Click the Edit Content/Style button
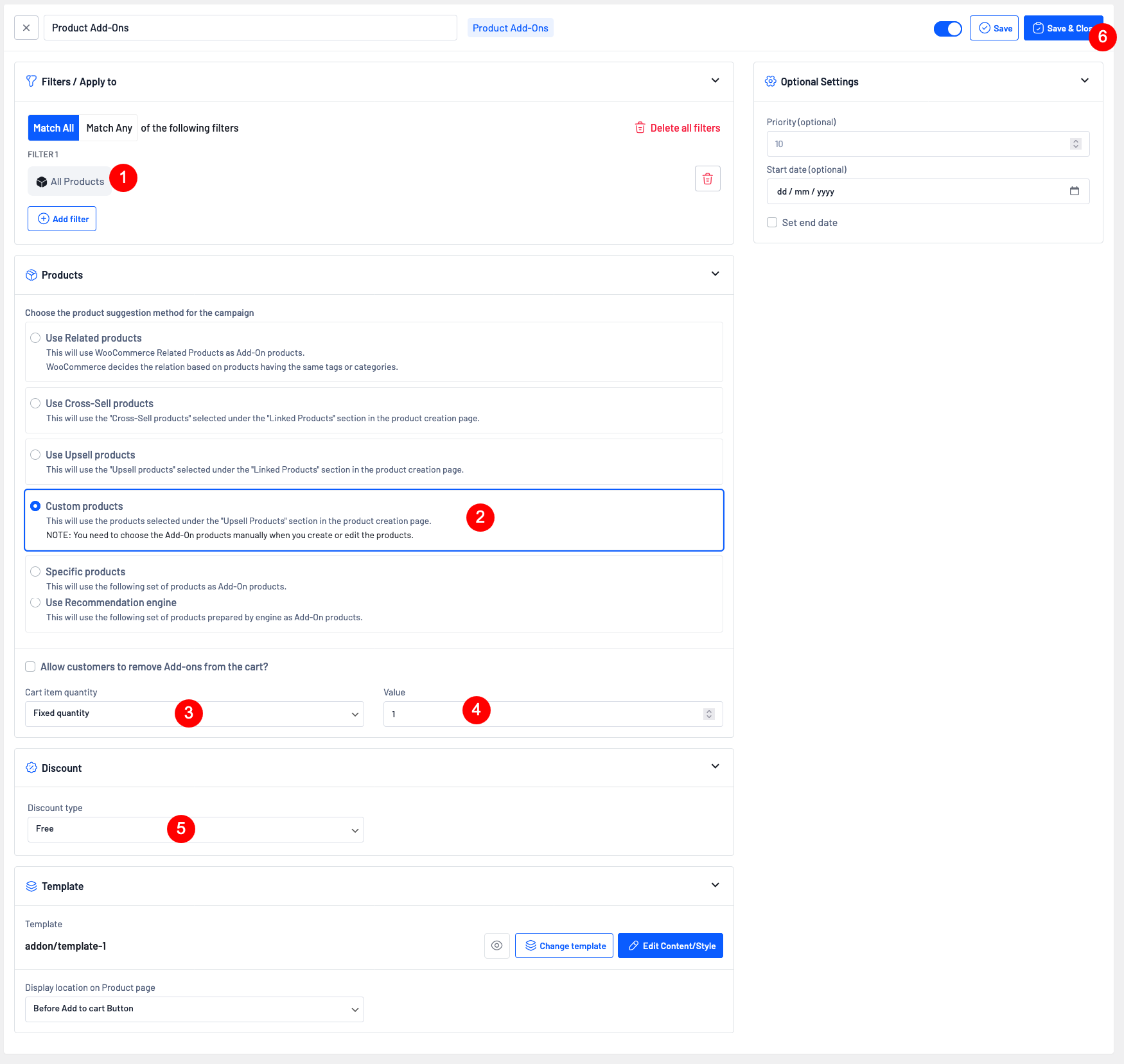The image size is (1124, 1064). (x=670, y=946)
